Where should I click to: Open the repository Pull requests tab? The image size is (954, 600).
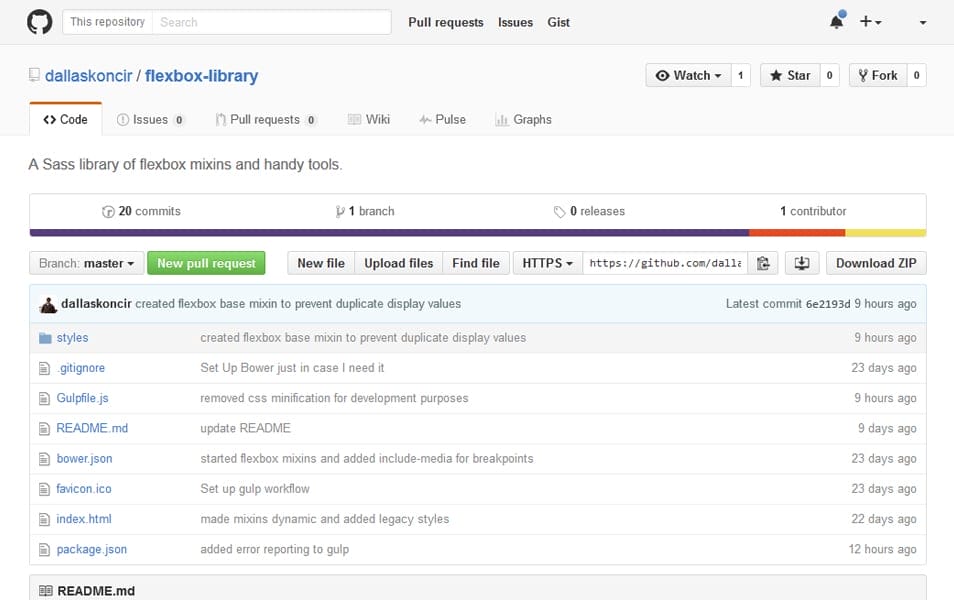(266, 120)
